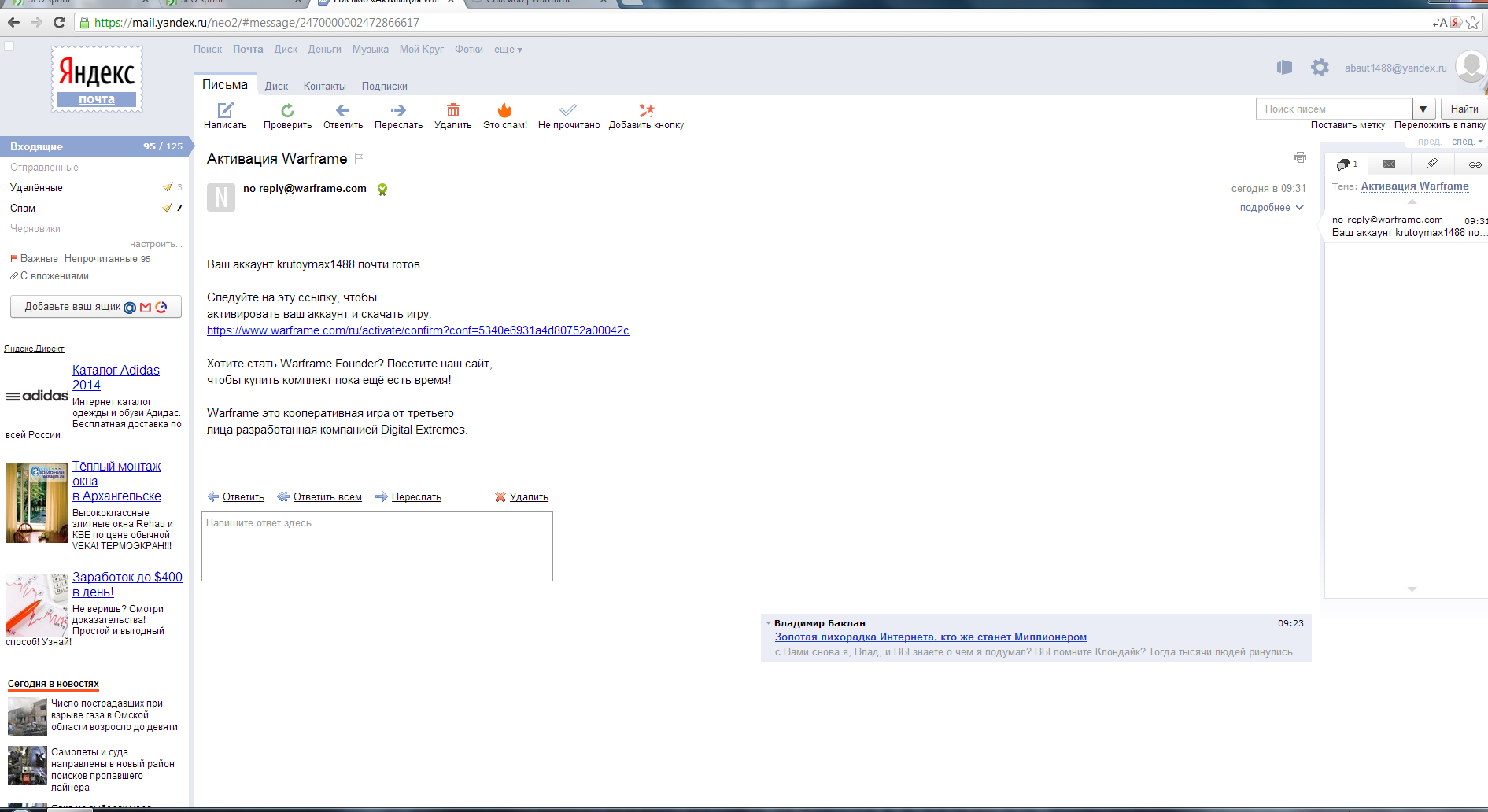Clean Удалённые folder with broom icon
The width and height of the screenshot is (1488, 812).
point(168,187)
